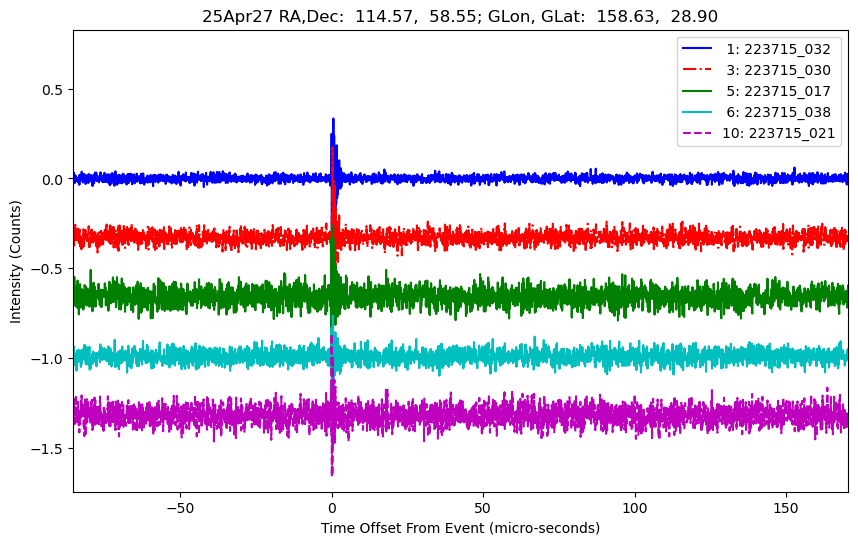The image size is (858, 545).
Task: Click the y-axis tick label 0.0
Action: coord(54,179)
